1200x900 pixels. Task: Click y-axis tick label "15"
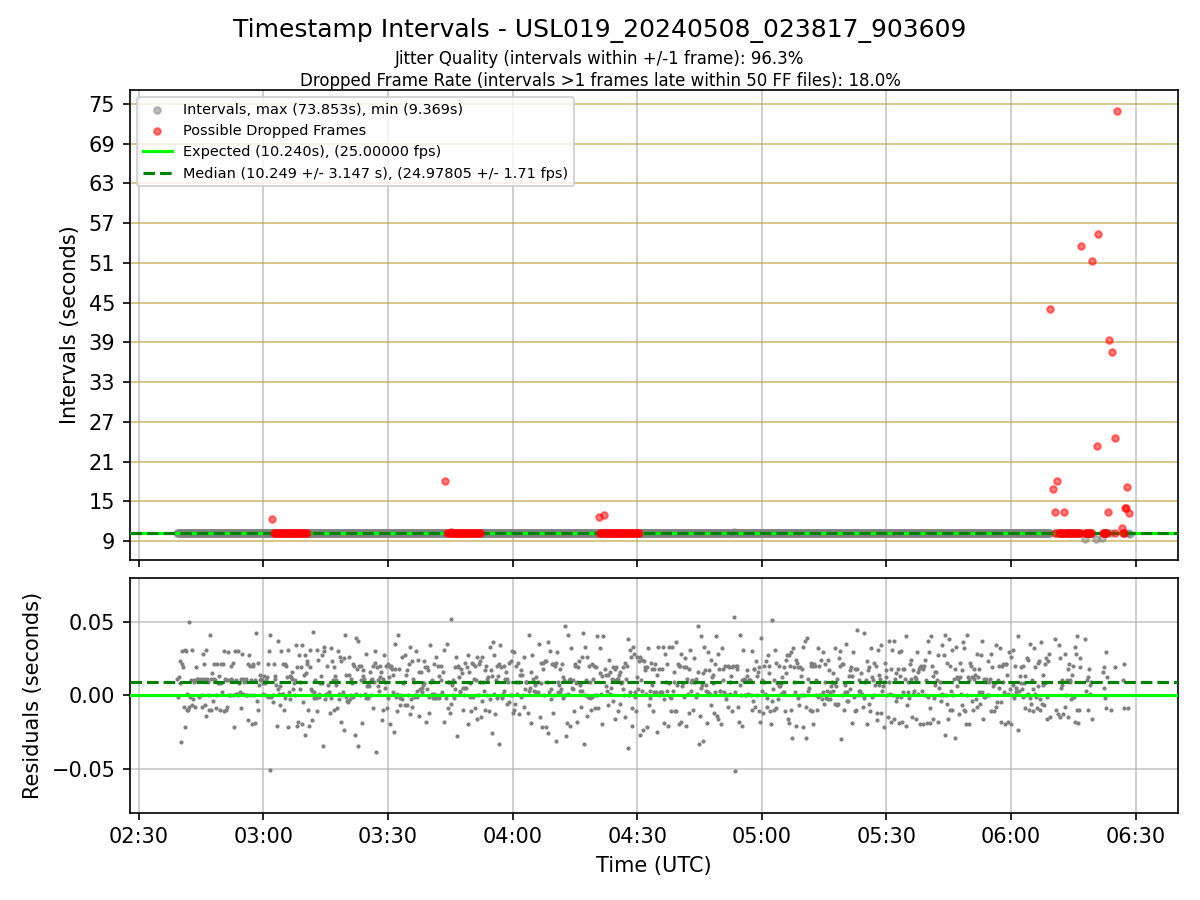click(x=103, y=502)
